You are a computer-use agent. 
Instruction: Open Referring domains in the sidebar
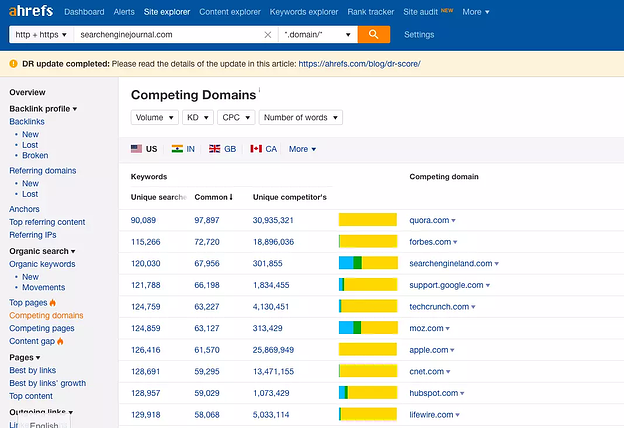click(x=43, y=170)
